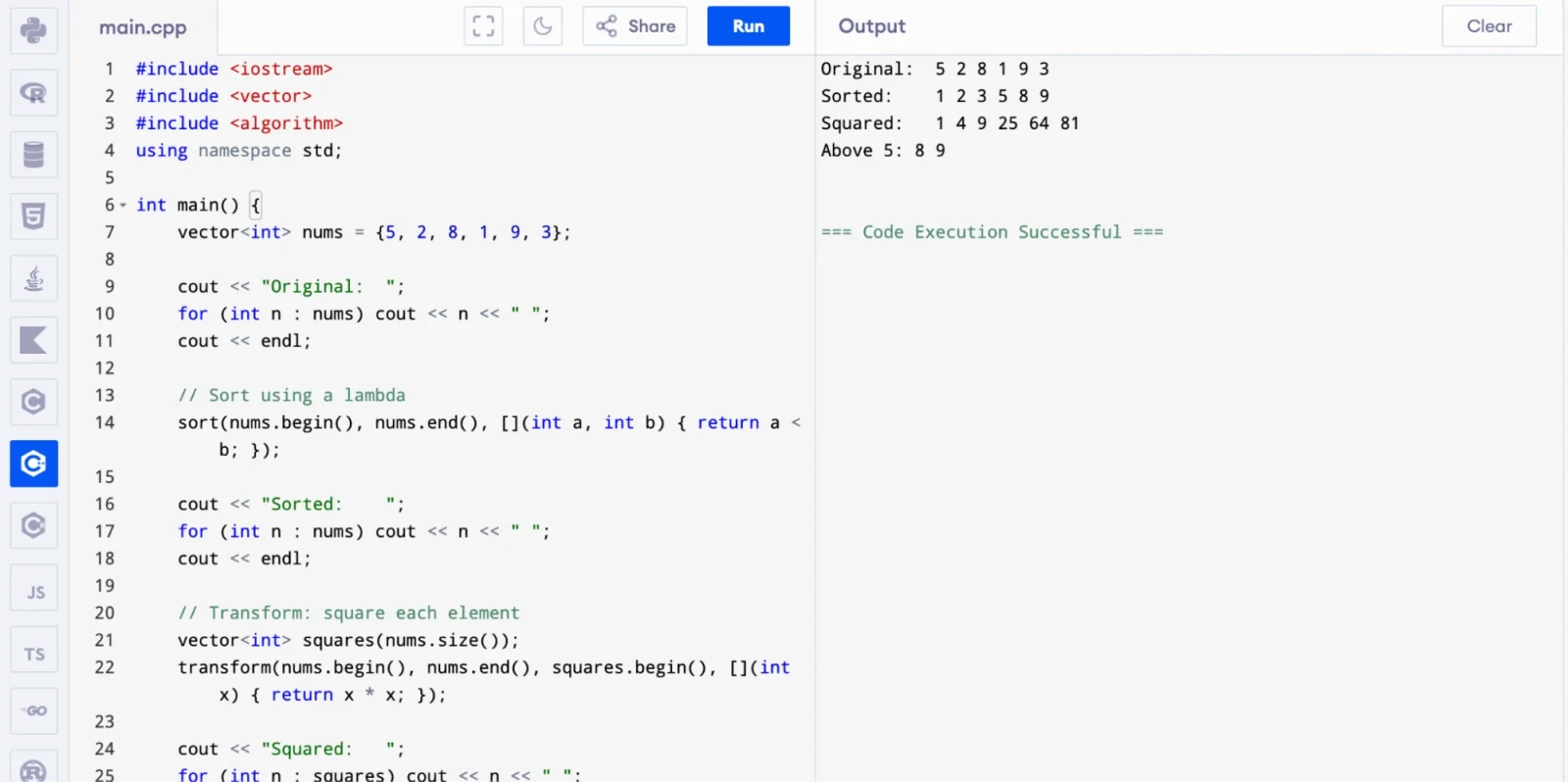Place cursor on '#include <vector>' line
1568x782 pixels.
[223, 96]
